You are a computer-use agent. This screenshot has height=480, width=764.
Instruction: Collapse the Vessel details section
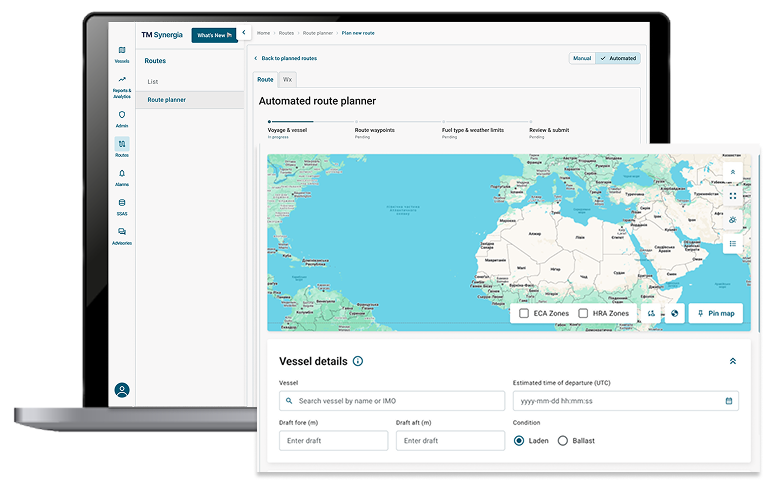coord(732,361)
